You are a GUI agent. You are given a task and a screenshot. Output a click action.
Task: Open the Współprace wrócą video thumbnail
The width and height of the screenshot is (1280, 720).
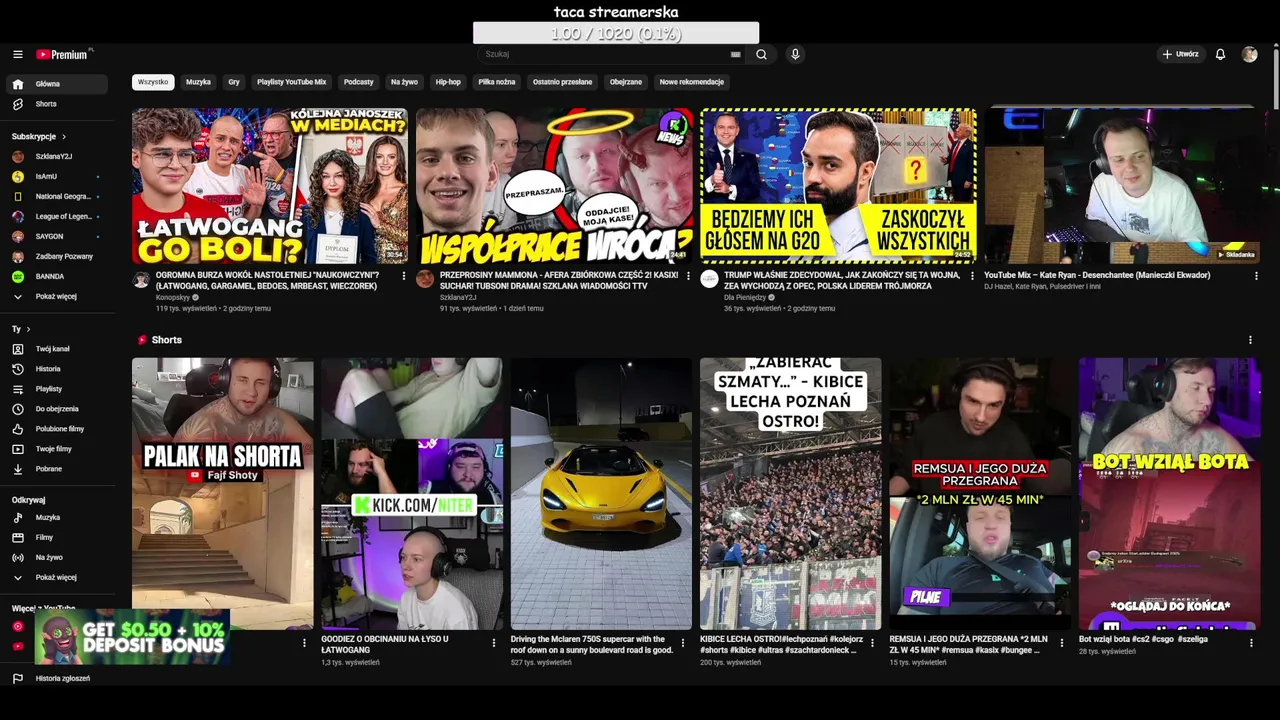[554, 186]
